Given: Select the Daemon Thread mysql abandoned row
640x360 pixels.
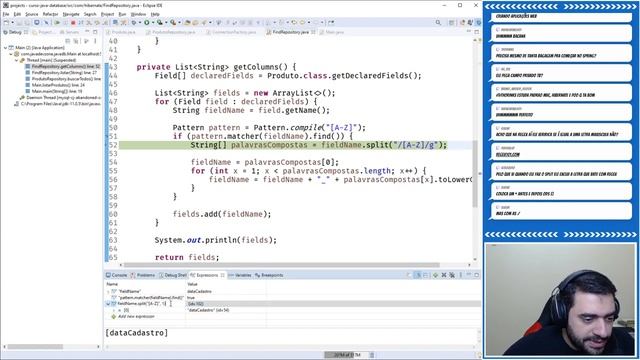Looking at the screenshot, I should 60,98.
